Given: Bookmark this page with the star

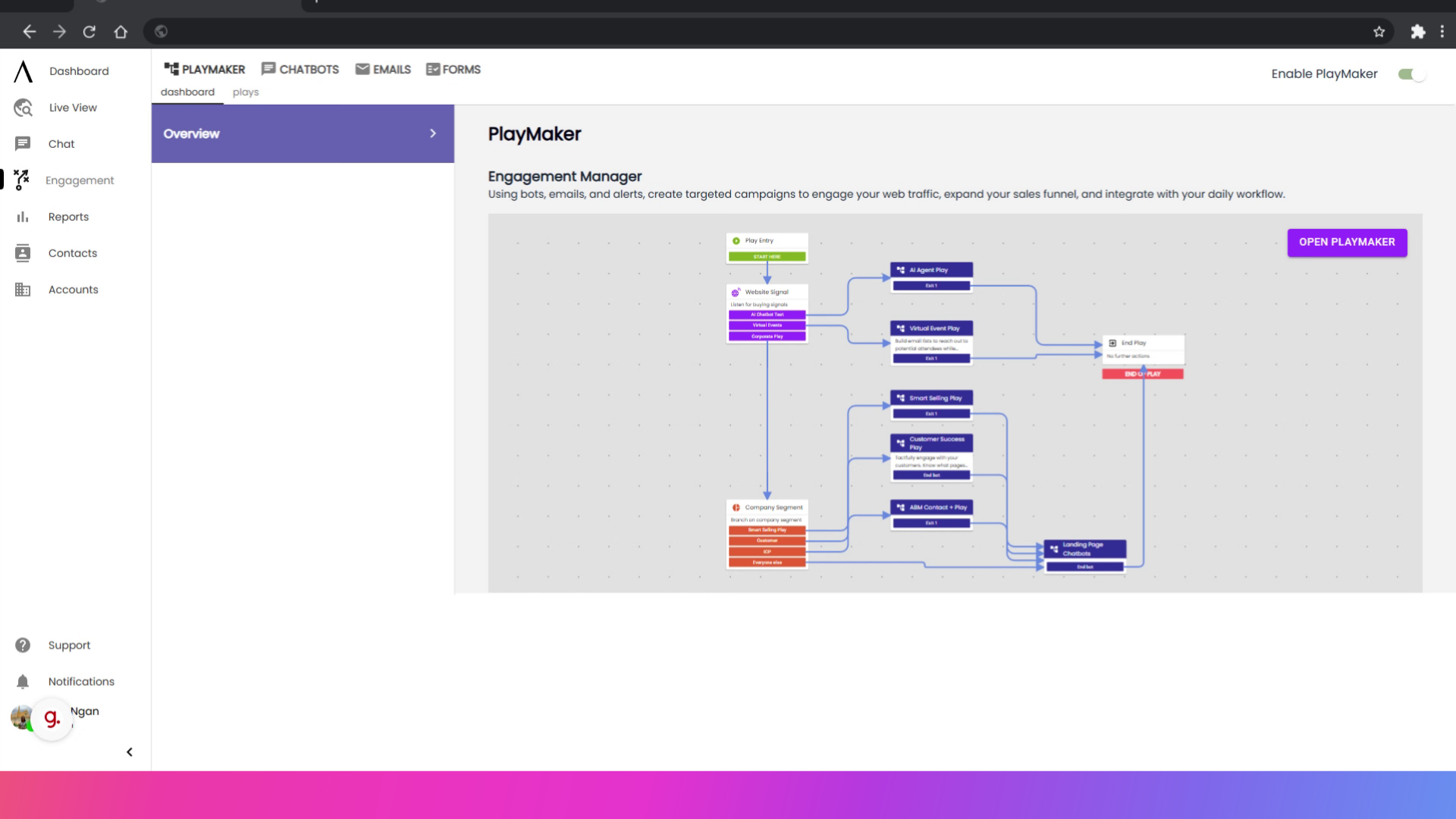Looking at the screenshot, I should (1379, 32).
